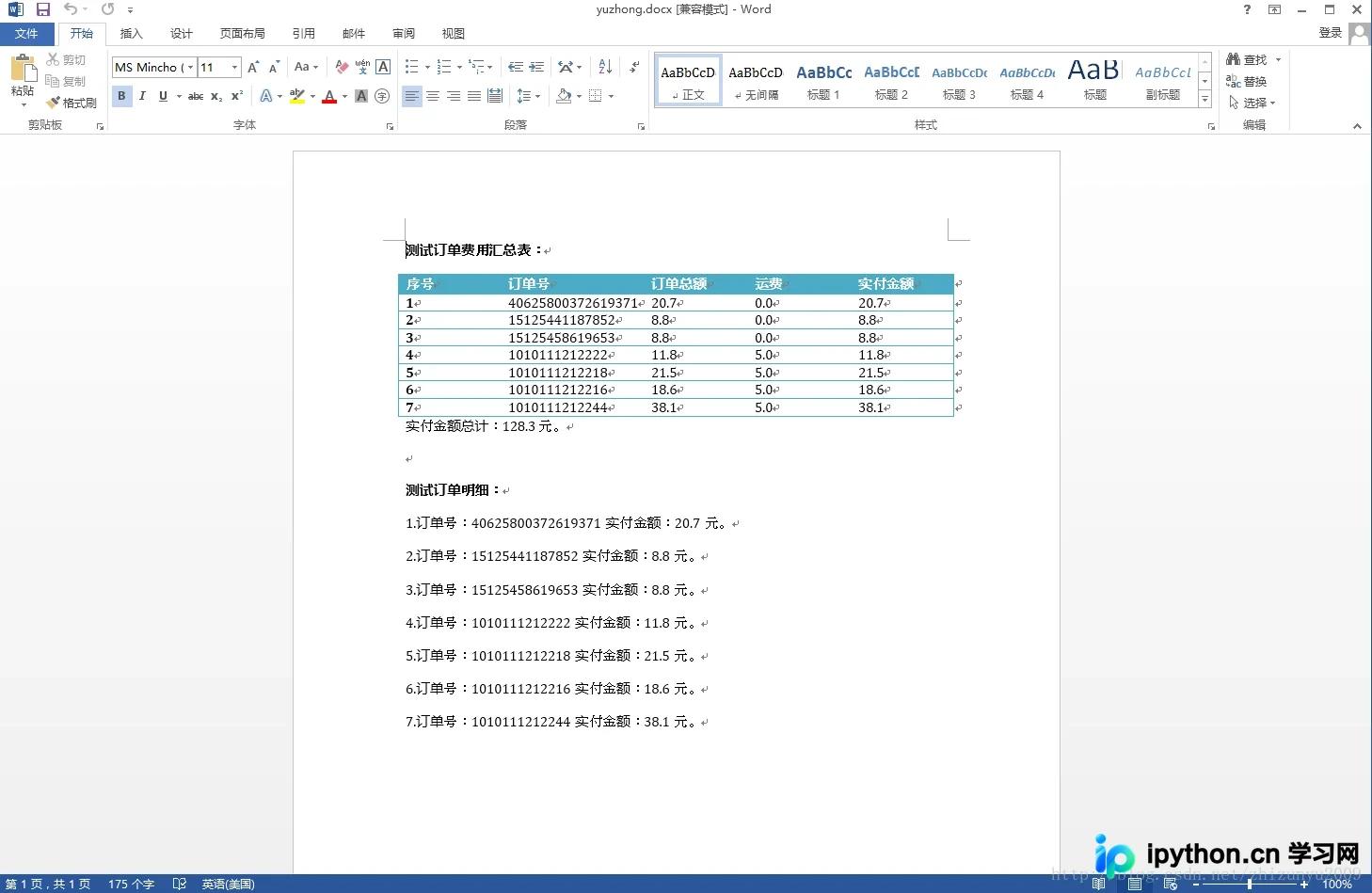Decrease the paragraph indent
The image size is (1372, 893).
point(516,68)
